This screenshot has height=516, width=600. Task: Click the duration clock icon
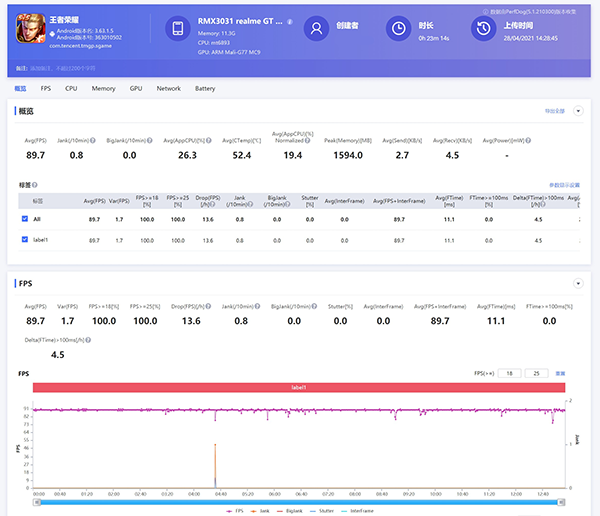(x=398, y=30)
